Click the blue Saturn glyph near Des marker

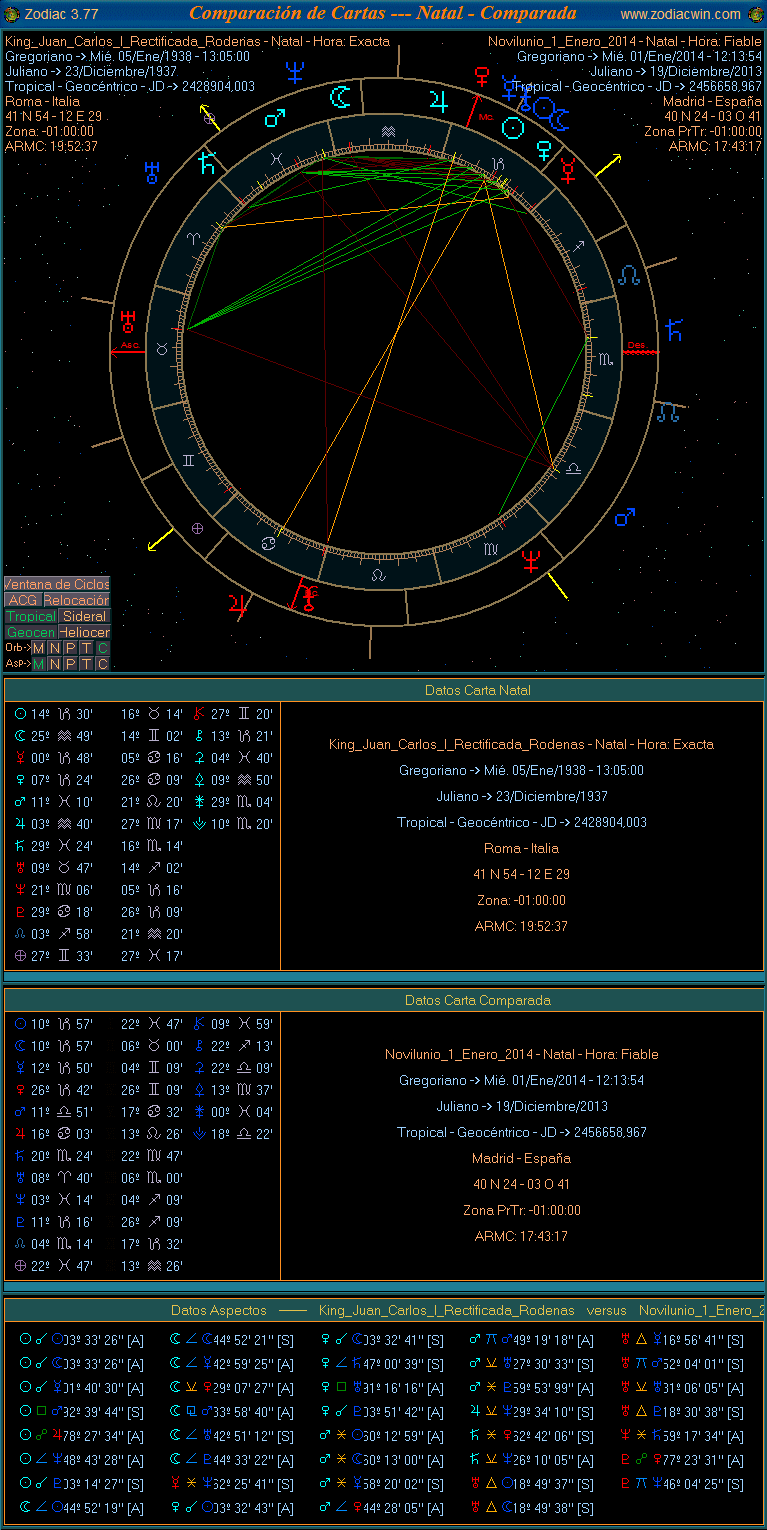pos(675,329)
